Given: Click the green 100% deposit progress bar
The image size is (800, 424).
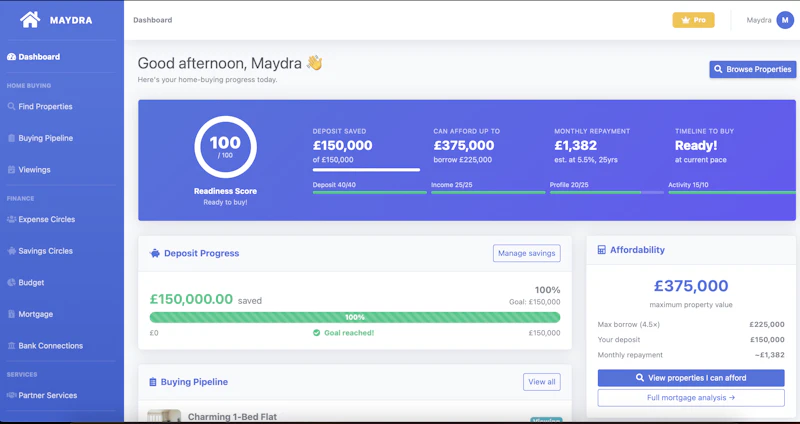Looking at the screenshot, I should click(355, 317).
